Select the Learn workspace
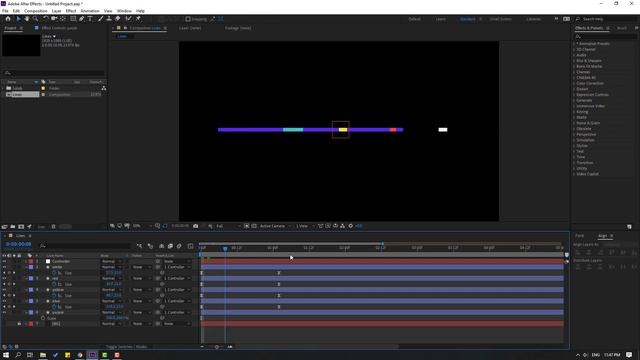Image resolution: width=640 pixels, height=360 pixels. (x=440, y=19)
